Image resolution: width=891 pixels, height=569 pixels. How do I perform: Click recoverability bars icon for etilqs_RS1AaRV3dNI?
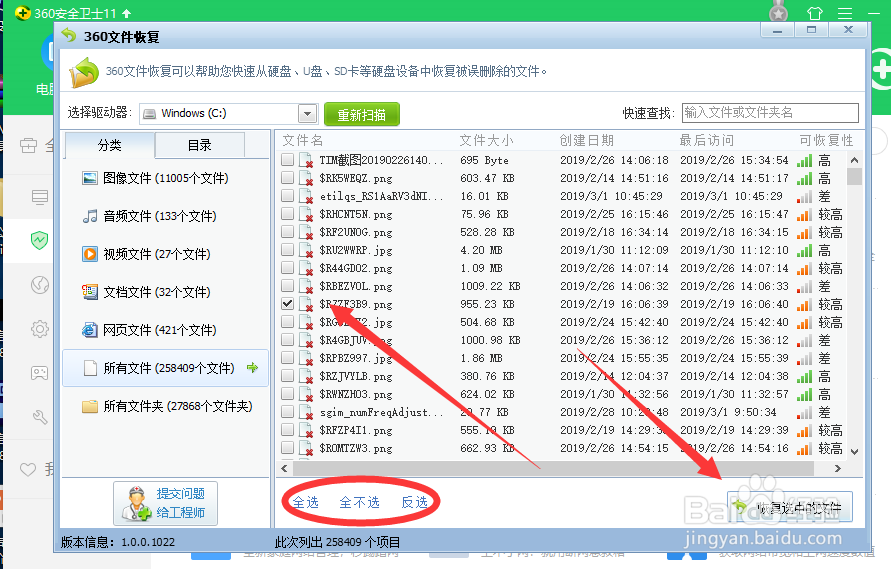[x=804, y=197]
